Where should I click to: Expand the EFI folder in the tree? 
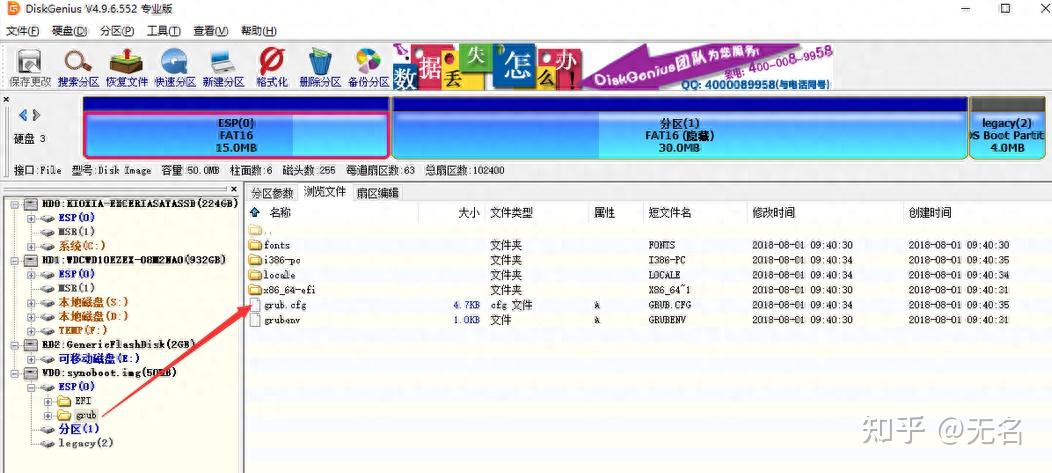(x=48, y=401)
